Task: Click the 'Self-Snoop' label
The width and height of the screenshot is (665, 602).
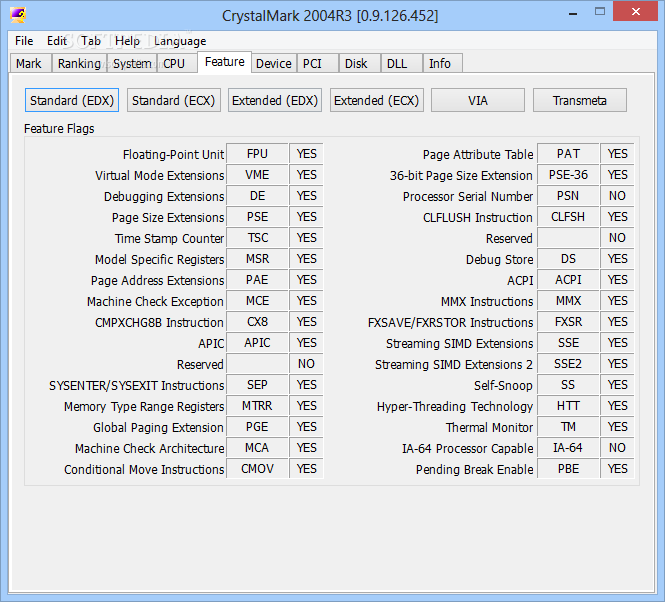Action: [503, 385]
